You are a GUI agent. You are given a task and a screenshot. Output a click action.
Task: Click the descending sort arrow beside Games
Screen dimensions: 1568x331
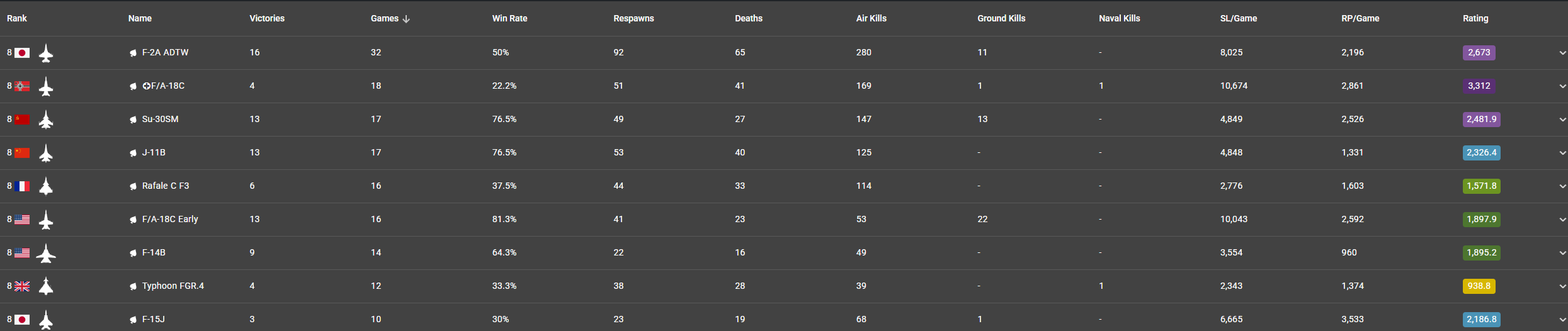pos(406,19)
